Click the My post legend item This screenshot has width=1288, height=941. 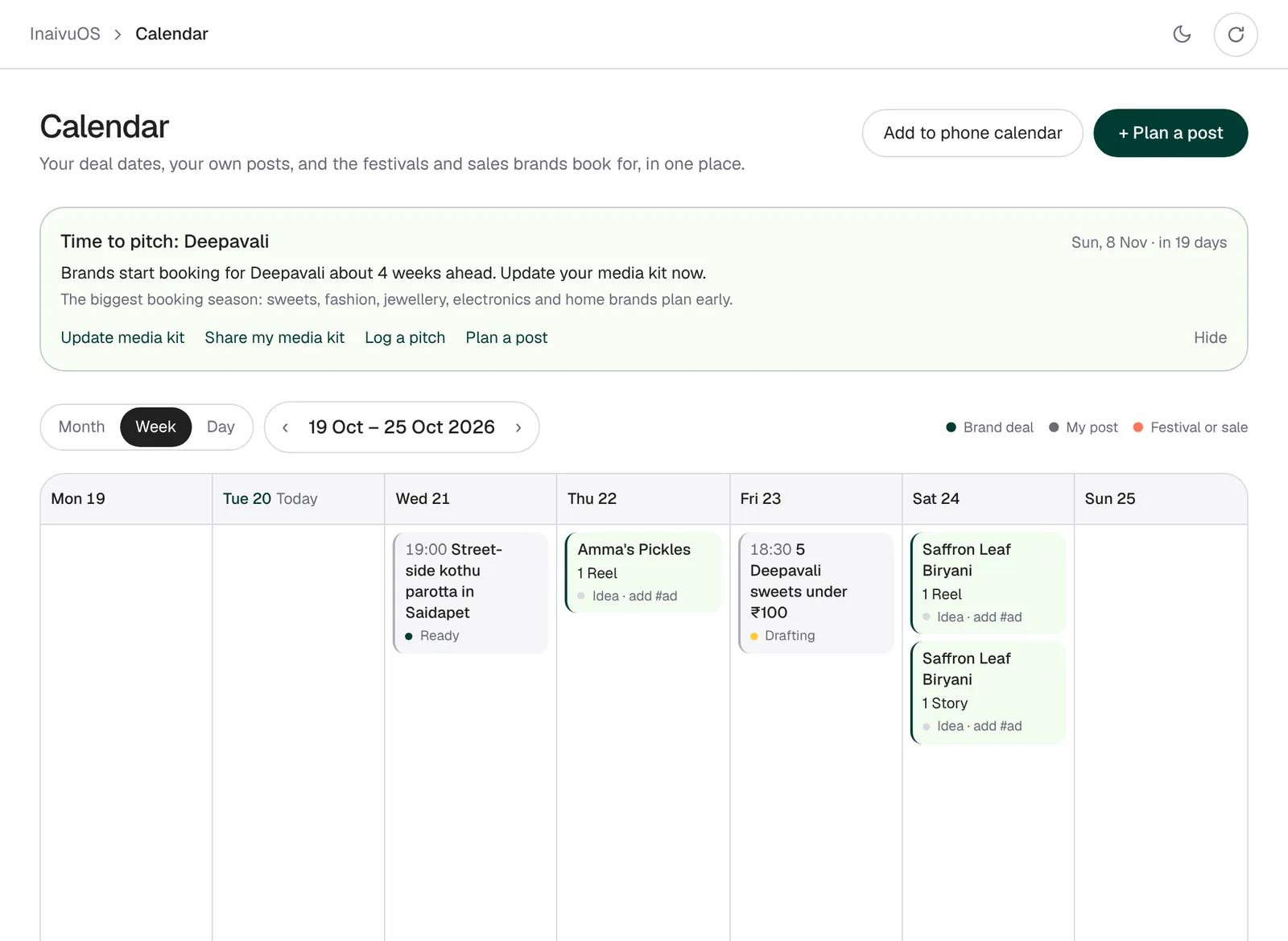(1084, 427)
